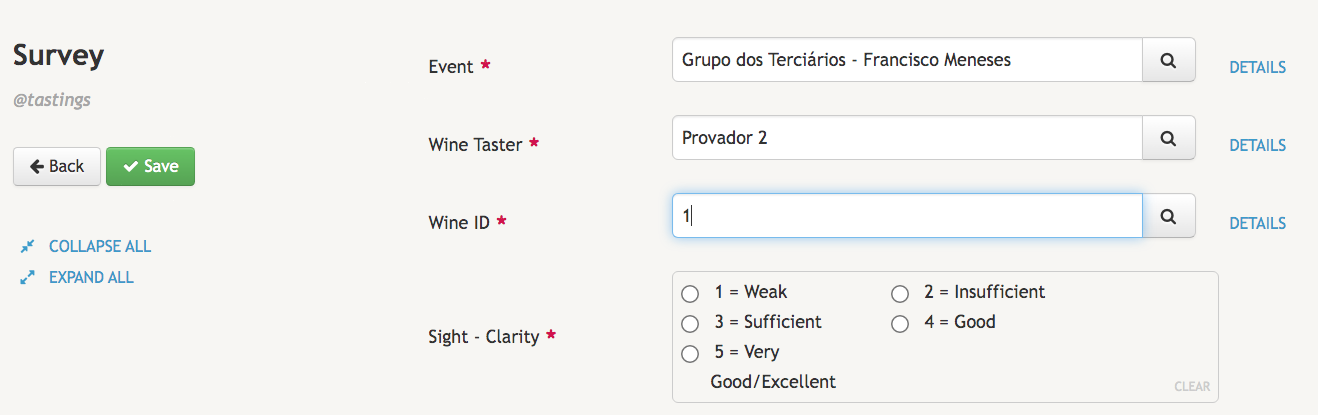Click the collapse arrows icon beside Collapse All

(x=28, y=246)
